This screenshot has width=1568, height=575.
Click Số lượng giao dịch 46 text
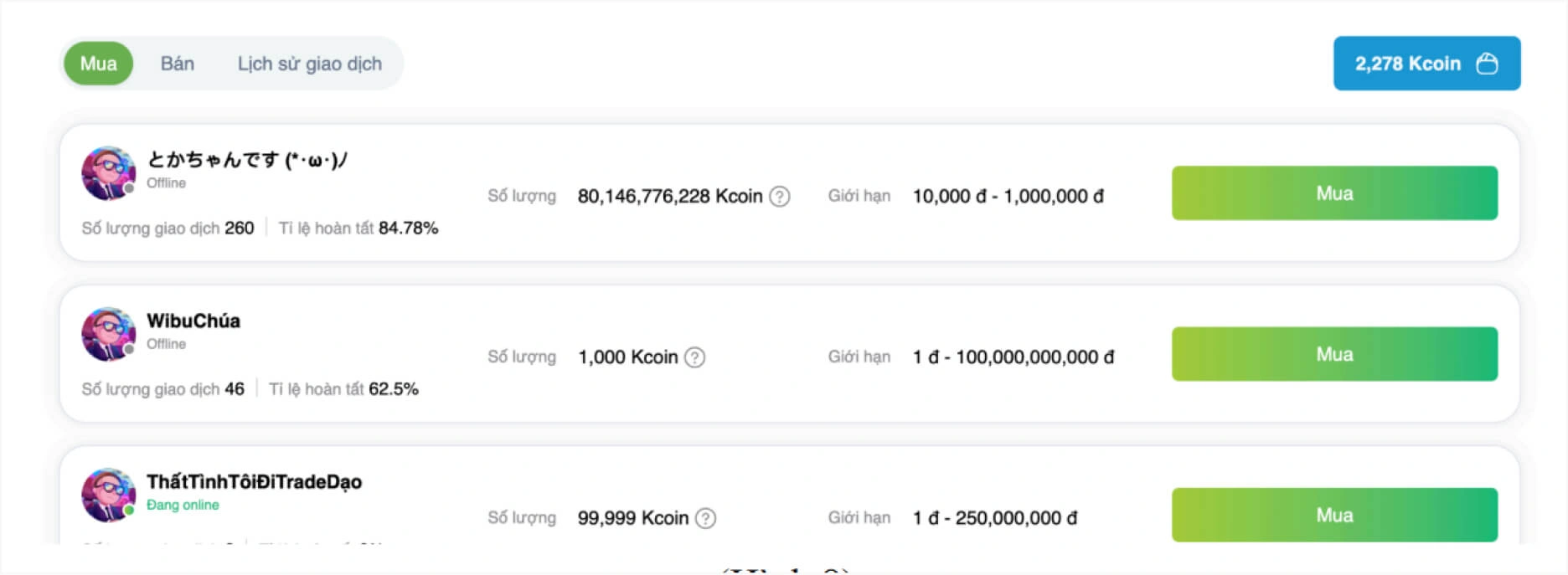point(162,389)
